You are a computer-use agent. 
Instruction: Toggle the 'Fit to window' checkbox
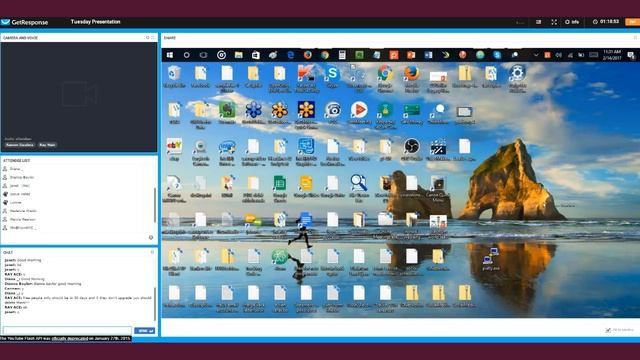[609, 330]
